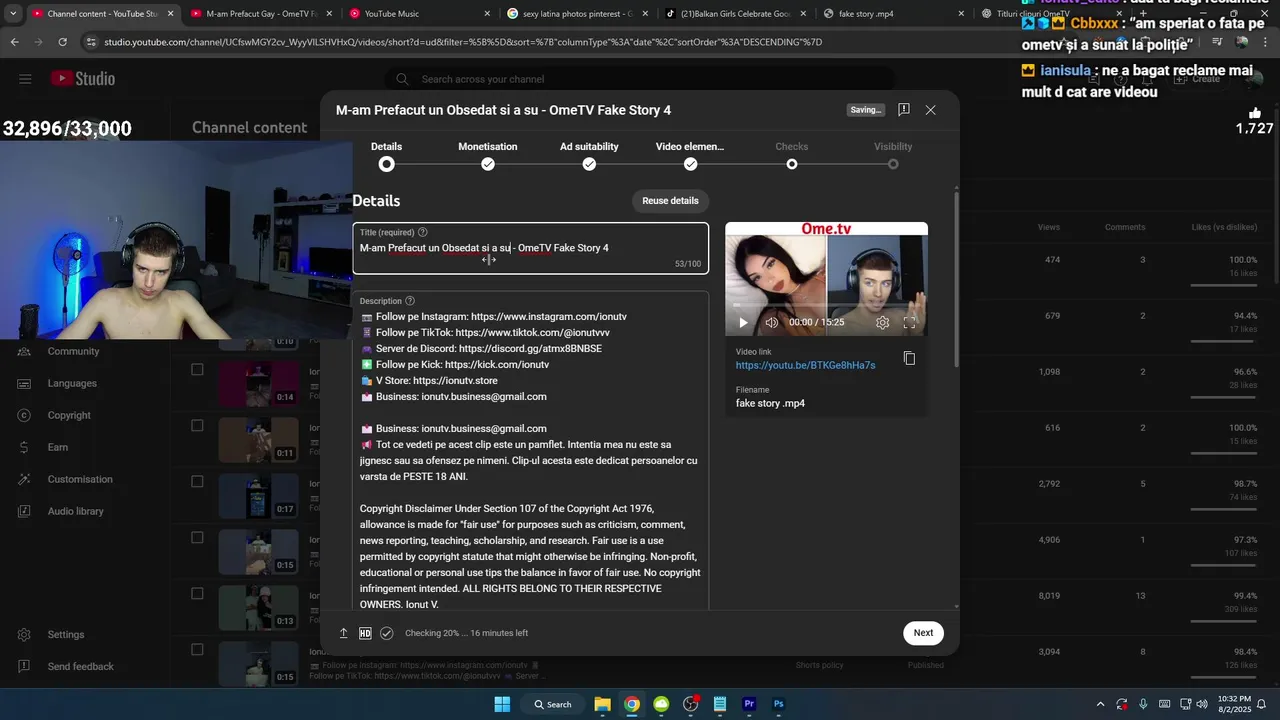Switch to the Balkan Girls TikTok browser tab
The height and width of the screenshot is (720, 1280).
(735, 14)
